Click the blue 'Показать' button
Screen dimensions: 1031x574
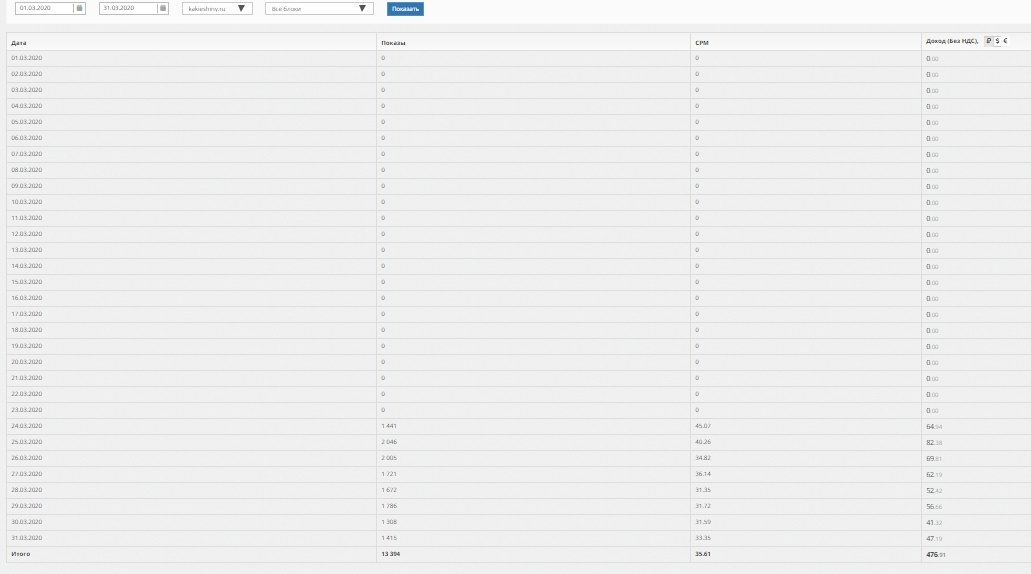[405, 9]
